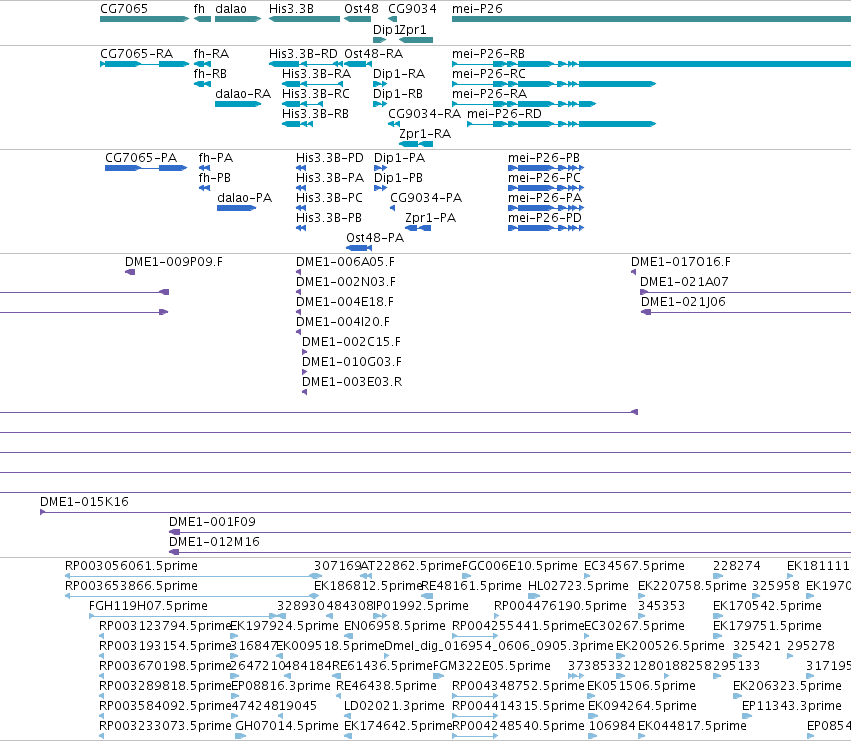Click EST RP003056061.5prime
The image size is (851, 741).
point(131,566)
